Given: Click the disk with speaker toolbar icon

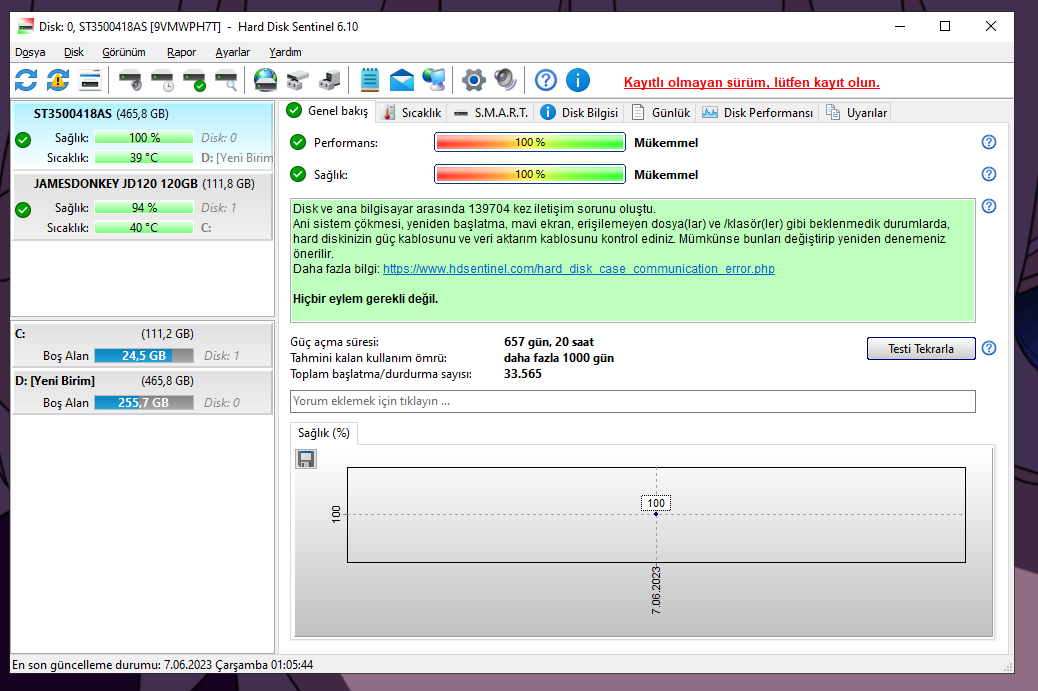Looking at the screenshot, I should 130,81.
